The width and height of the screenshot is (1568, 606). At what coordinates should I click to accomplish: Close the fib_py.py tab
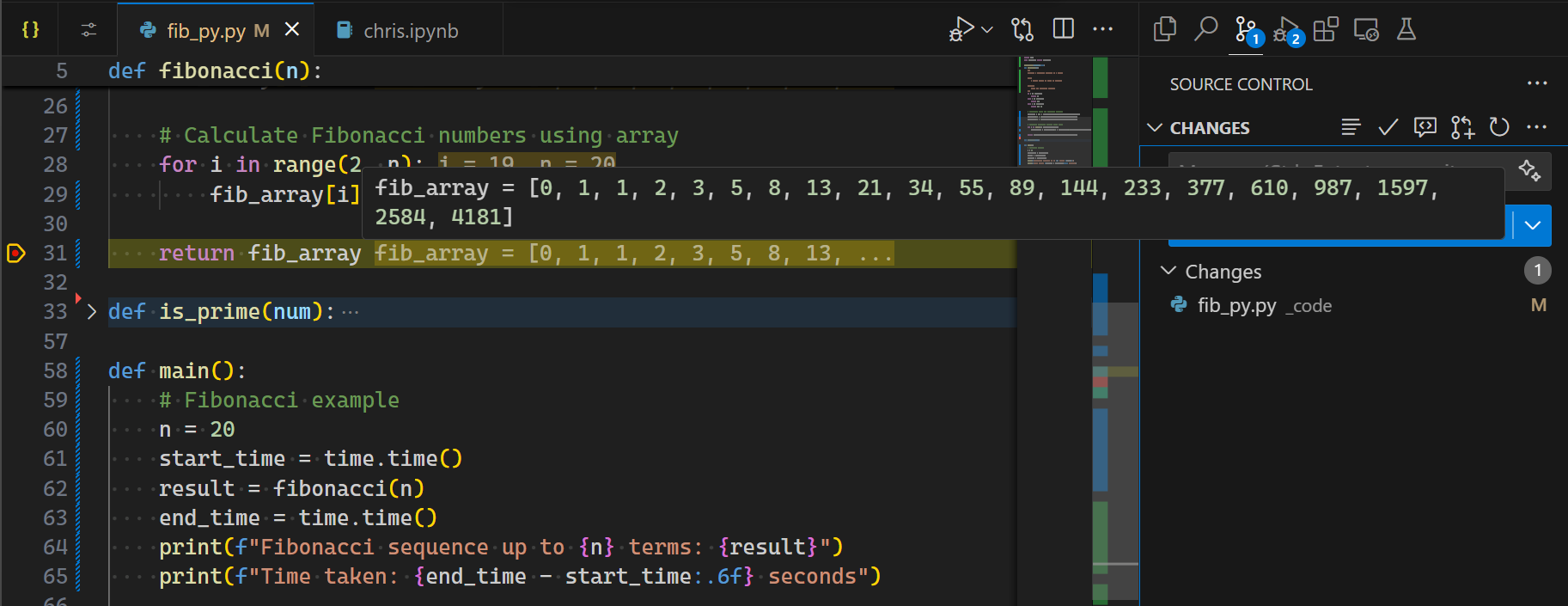292,30
